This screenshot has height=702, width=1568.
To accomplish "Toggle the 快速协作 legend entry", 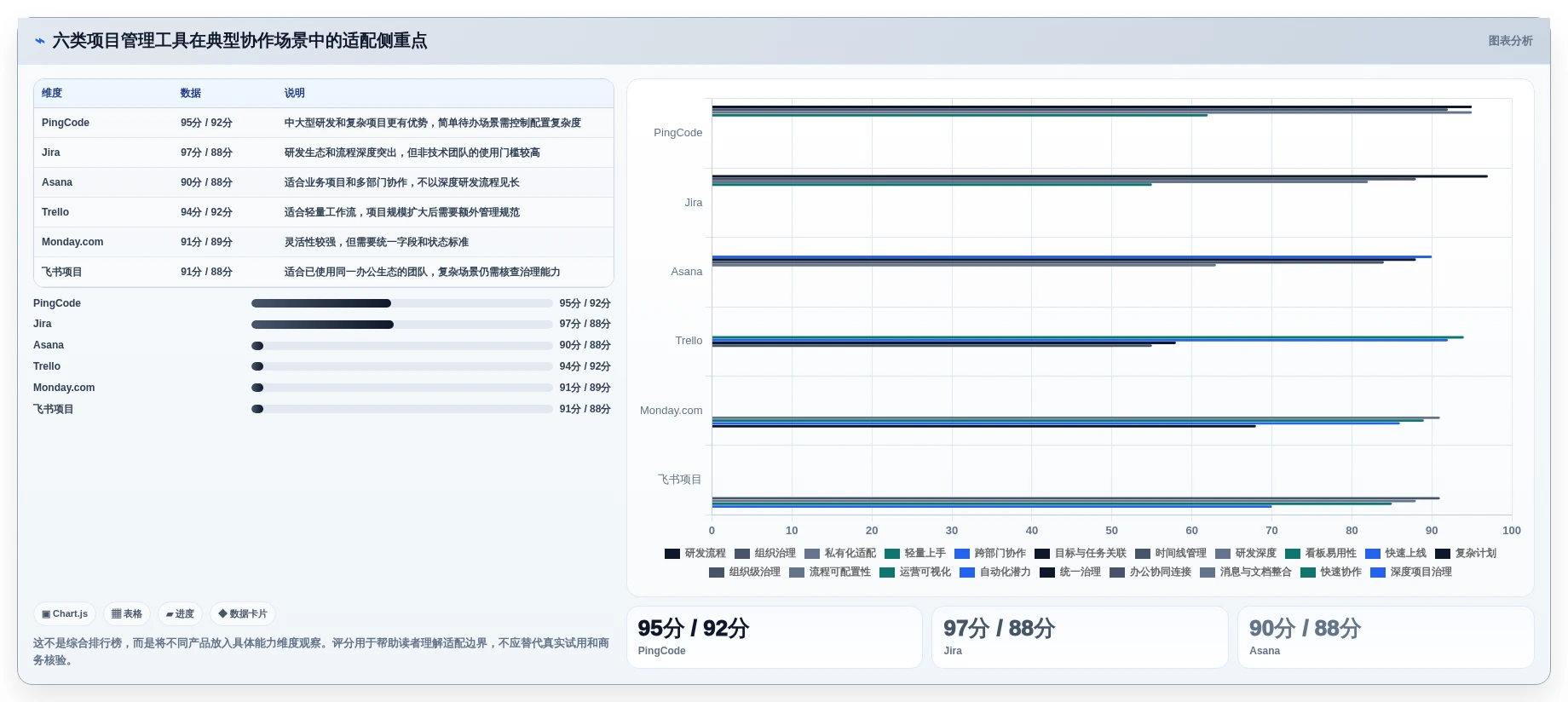I will [1331, 572].
